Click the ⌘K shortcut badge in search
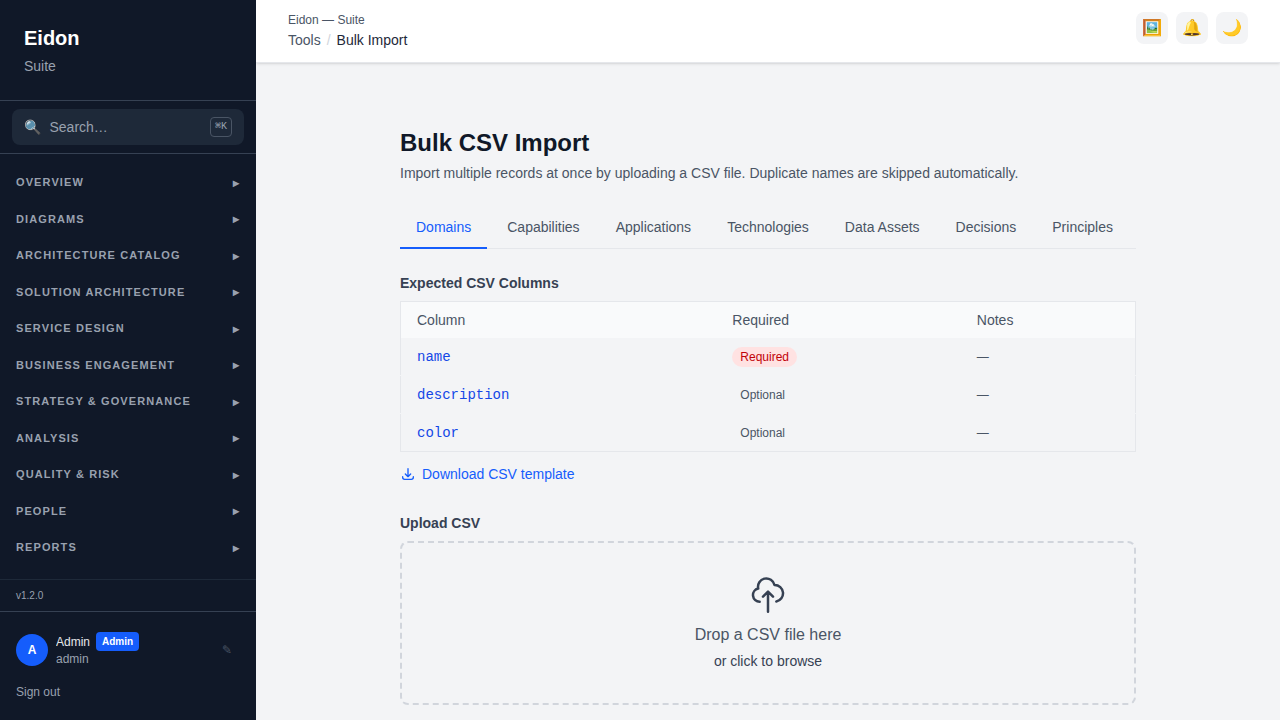Screen dimensions: 1280x720 coord(221,126)
